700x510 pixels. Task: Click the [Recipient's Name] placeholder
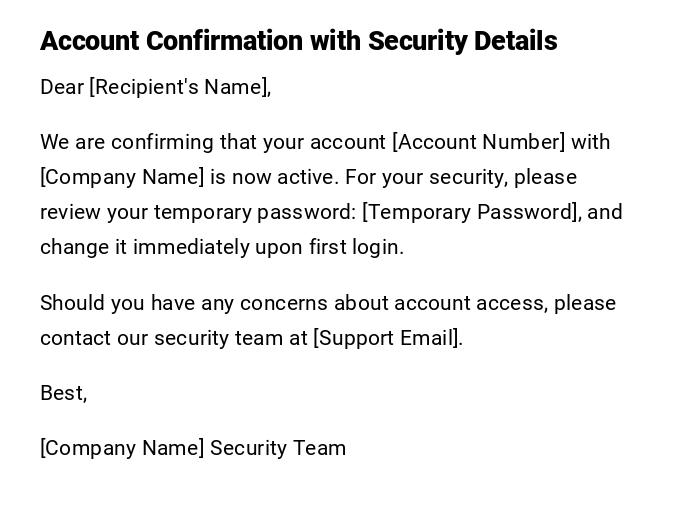point(179,87)
